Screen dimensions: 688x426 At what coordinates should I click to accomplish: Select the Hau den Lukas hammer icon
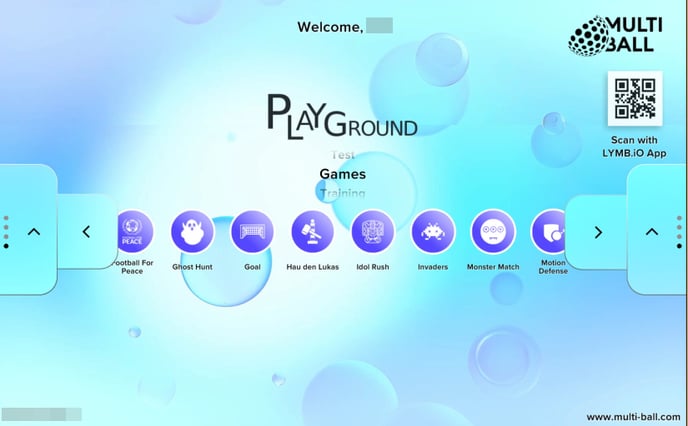pos(312,232)
